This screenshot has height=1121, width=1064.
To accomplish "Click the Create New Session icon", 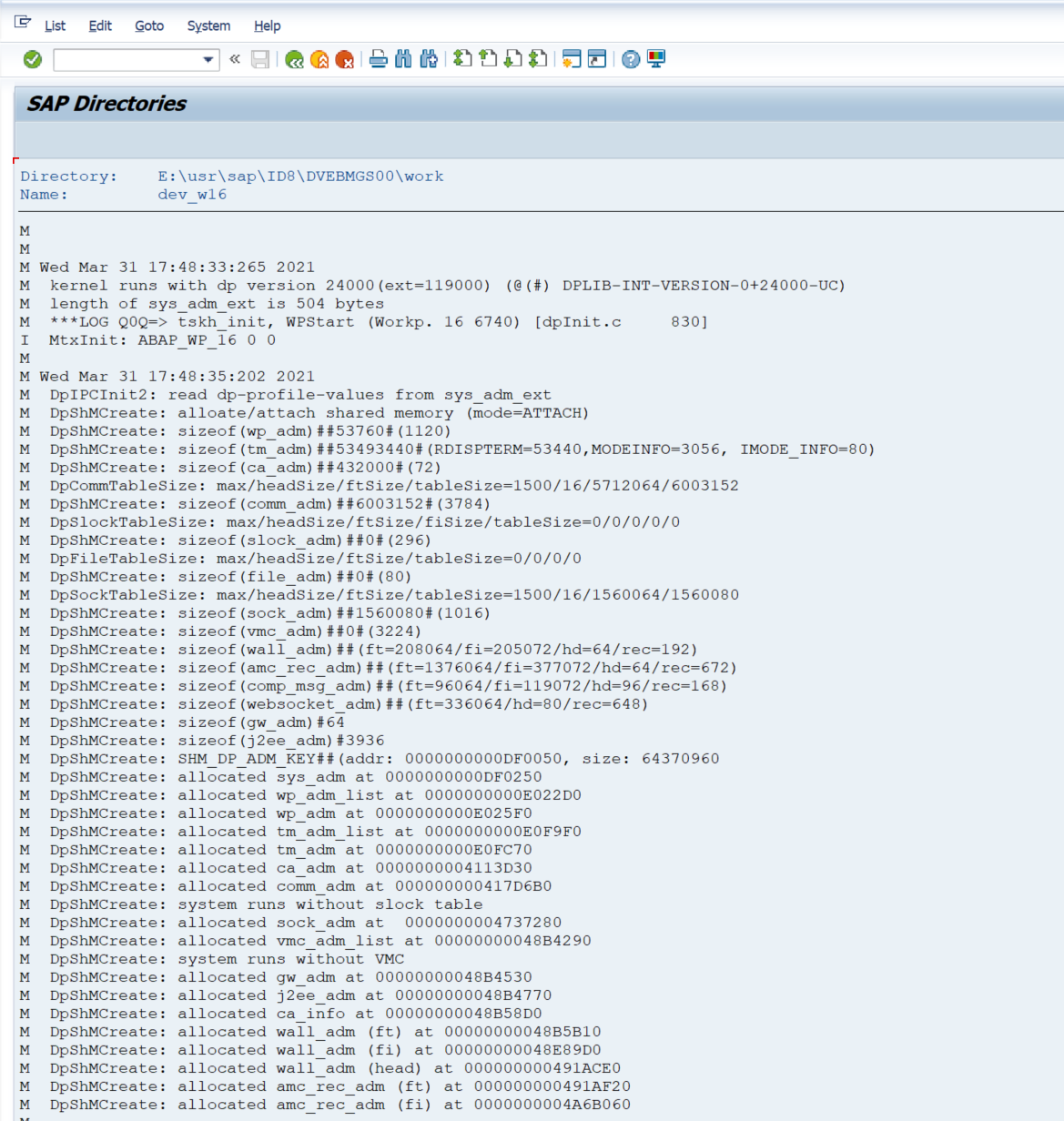I will (x=572, y=59).
